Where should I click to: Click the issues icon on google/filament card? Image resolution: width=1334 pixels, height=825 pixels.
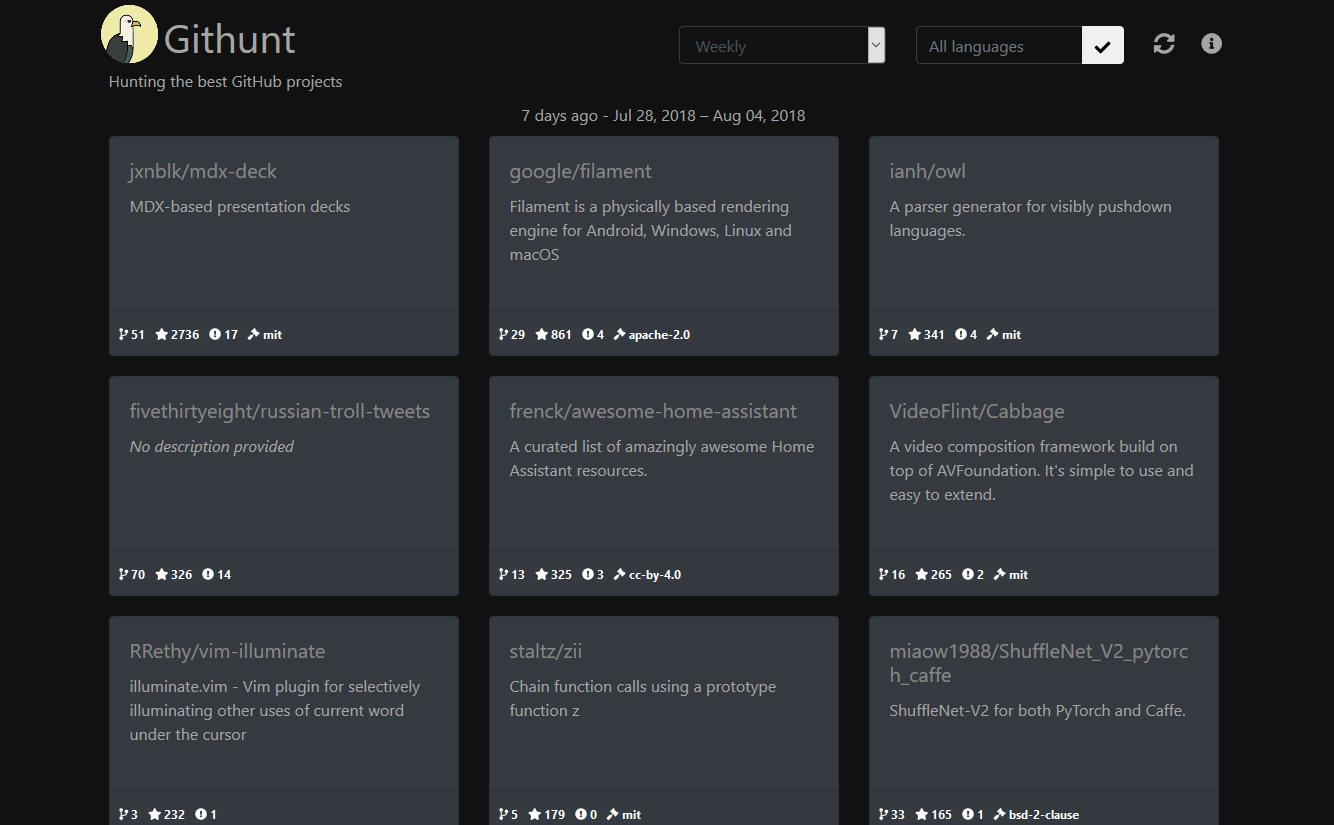(588, 335)
